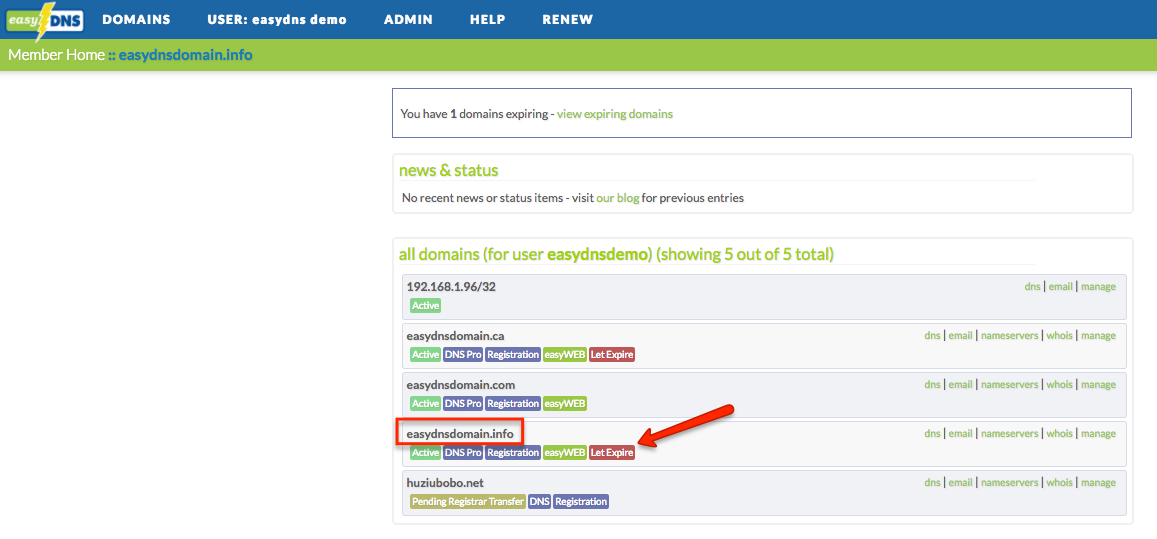The image size is (1157, 539).
Task: Go to Member Home breadcrumb
Action: [56, 55]
